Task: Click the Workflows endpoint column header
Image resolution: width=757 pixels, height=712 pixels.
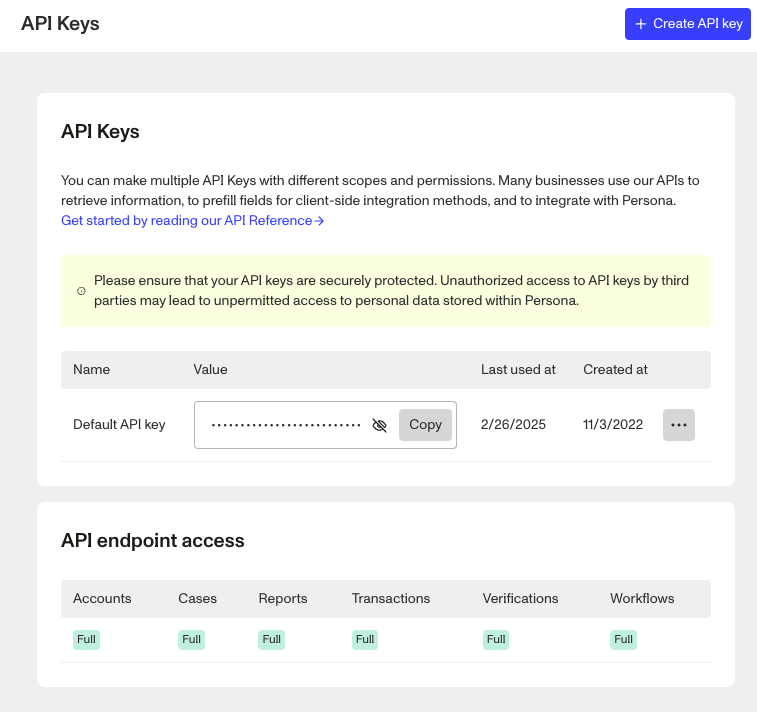Action: (x=642, y=599)
